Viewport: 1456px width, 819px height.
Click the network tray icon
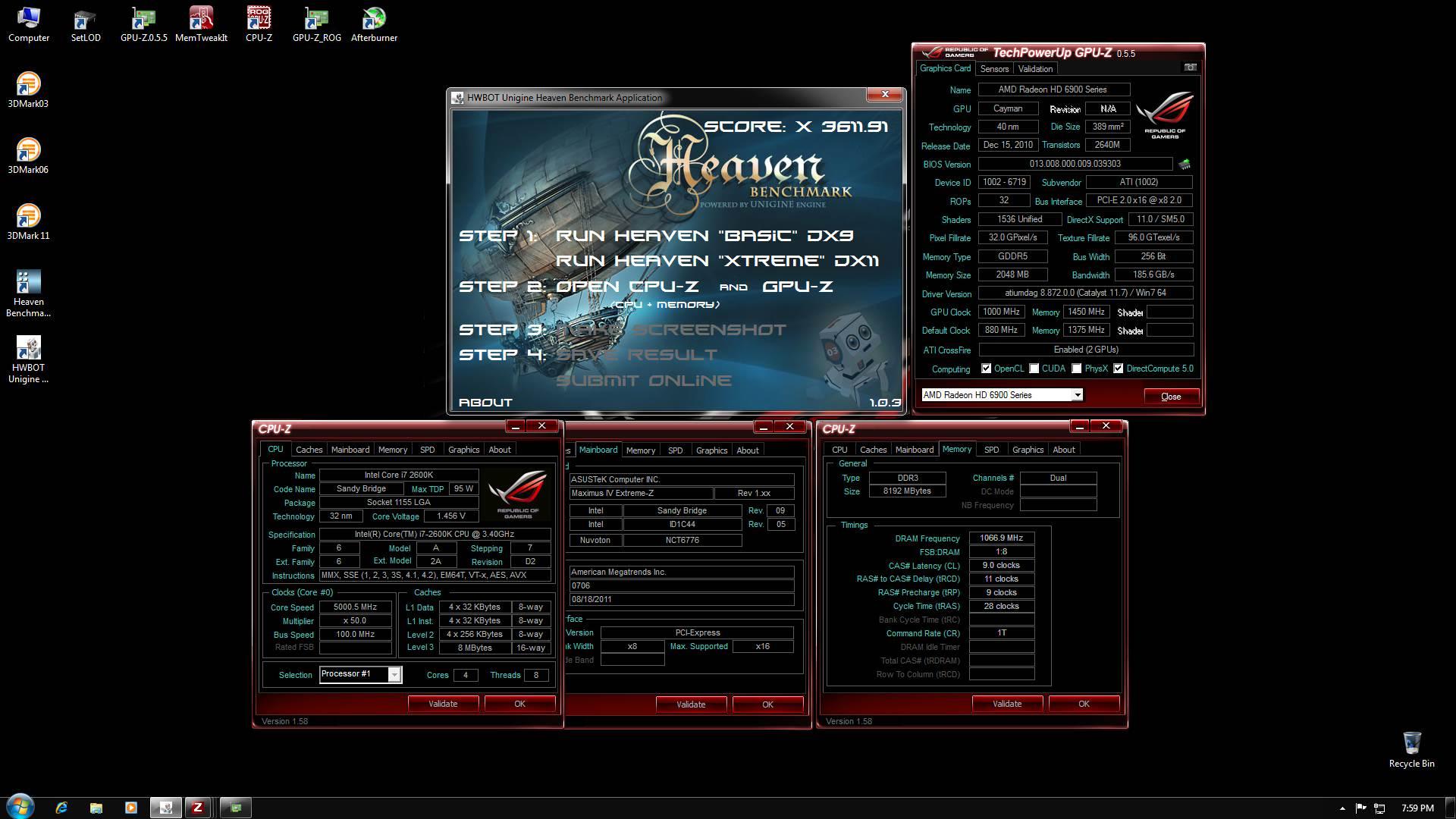(1379, 808)
